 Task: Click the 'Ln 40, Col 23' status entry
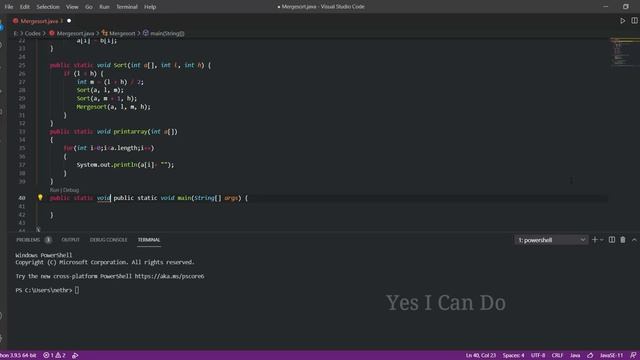(481, 356)
